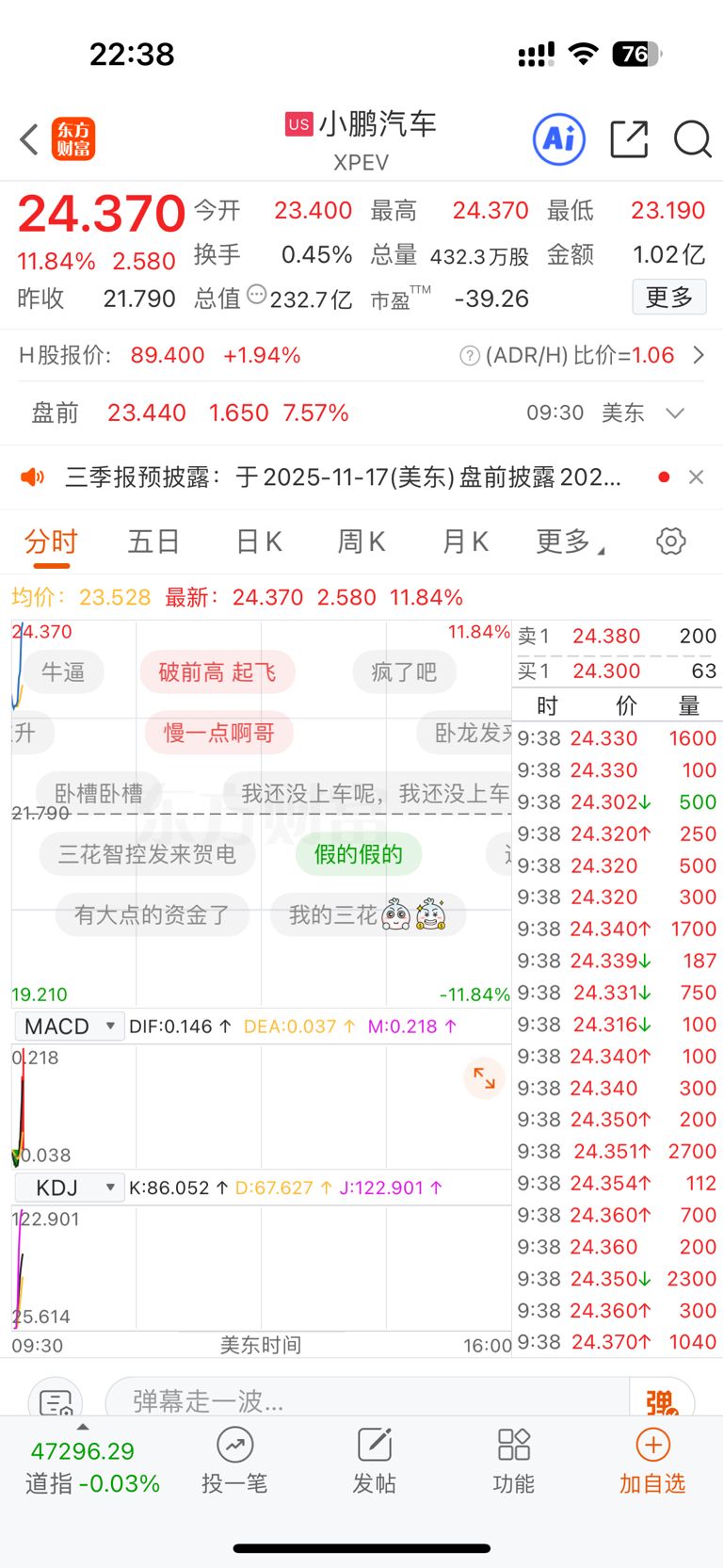Open the MACD indicator dropdown
This screenshot has height=1568, width=724.
tap(70, 1026)
